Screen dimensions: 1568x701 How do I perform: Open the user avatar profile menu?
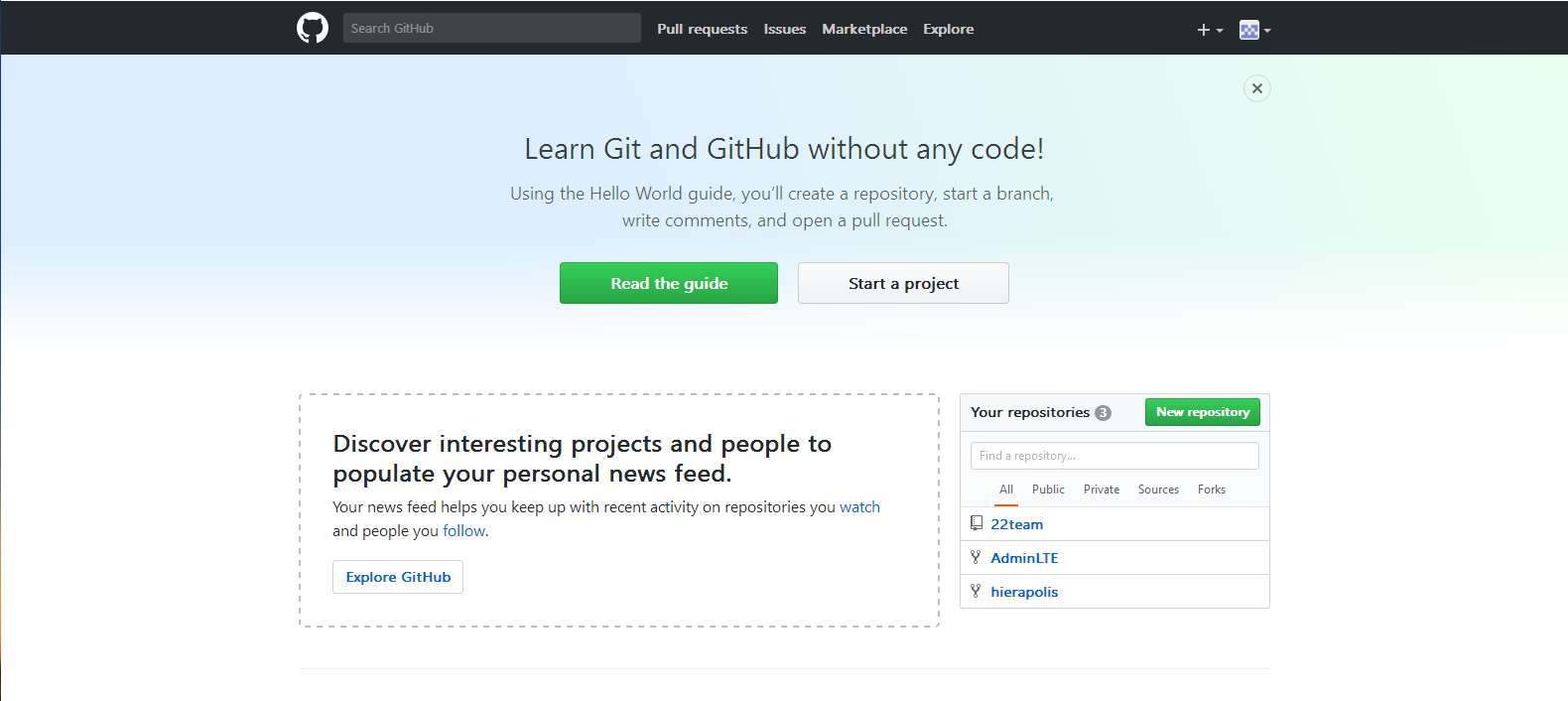[x=1255, y=30]
